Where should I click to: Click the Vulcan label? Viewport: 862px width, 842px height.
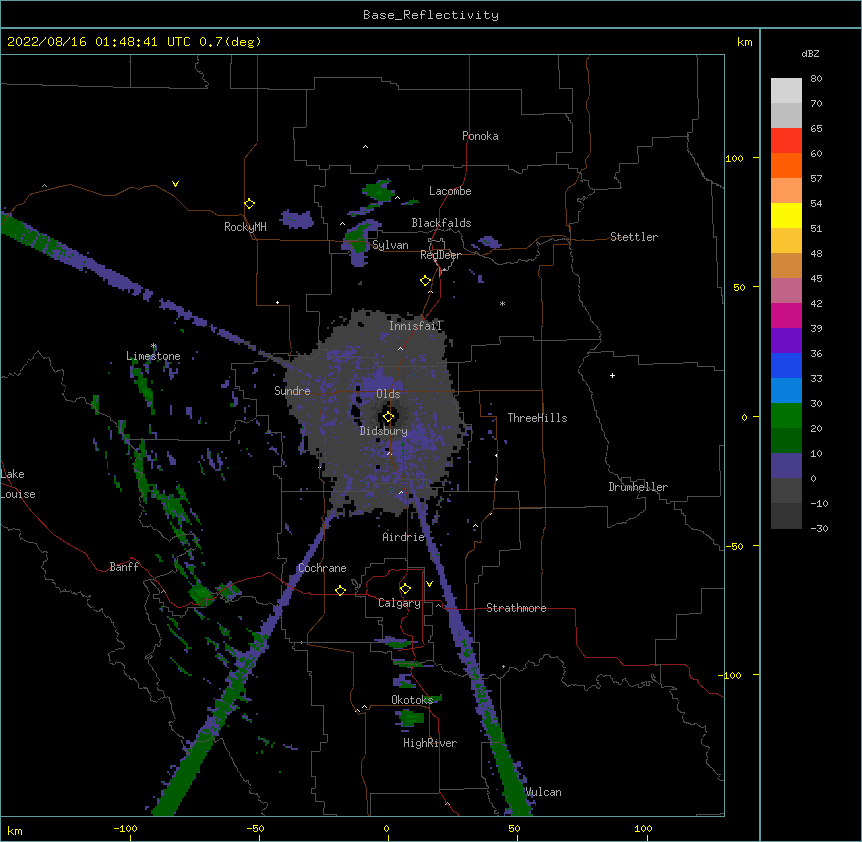tap(543, 792)
